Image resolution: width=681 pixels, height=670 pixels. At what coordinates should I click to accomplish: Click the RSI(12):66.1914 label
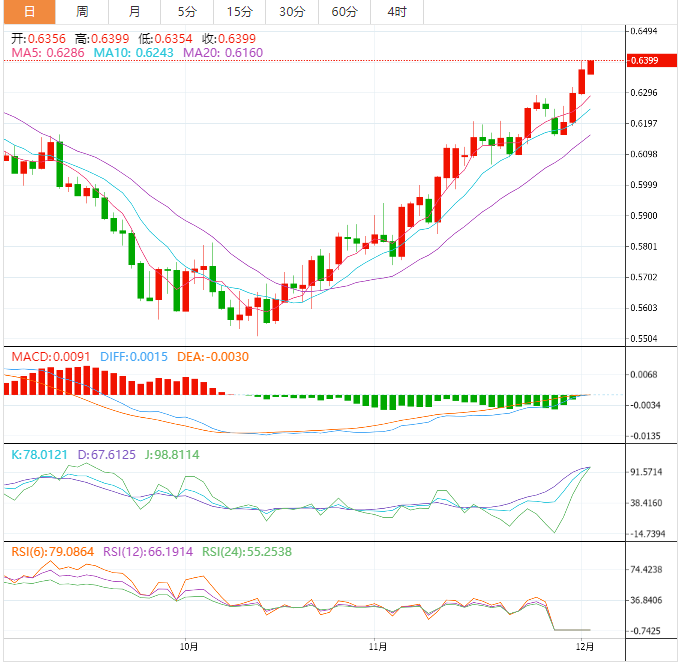(x=148, y=552)
